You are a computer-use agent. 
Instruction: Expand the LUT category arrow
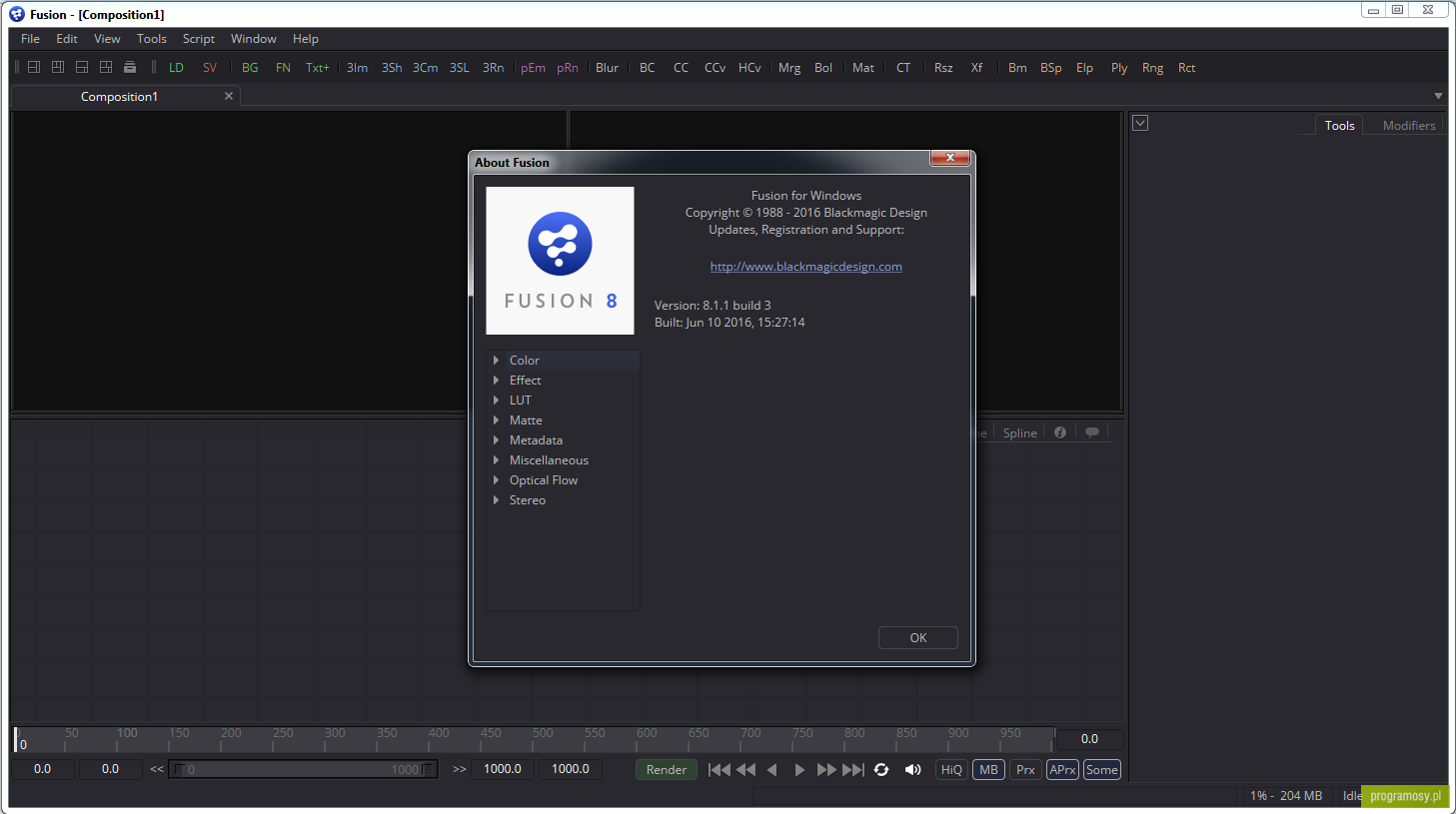pyautogui.click(x=496, y=400)
